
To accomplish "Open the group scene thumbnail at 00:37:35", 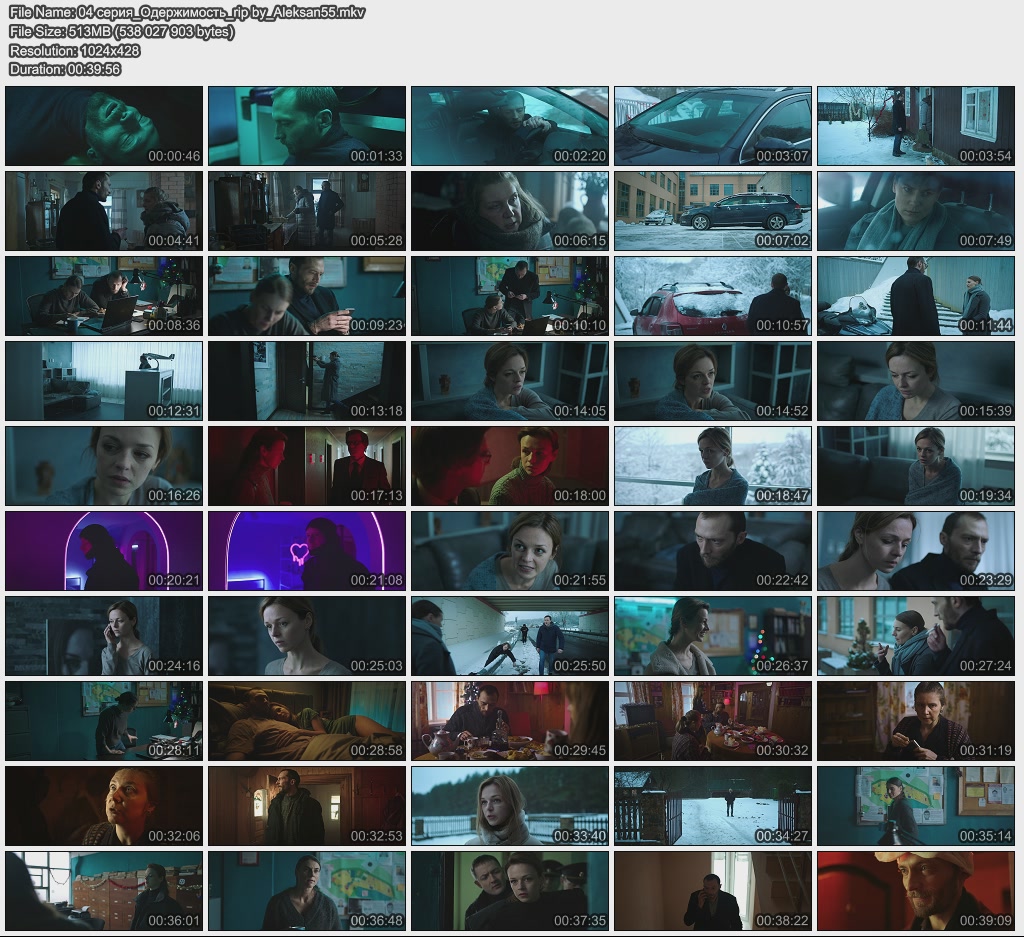I will click(510, 891).
